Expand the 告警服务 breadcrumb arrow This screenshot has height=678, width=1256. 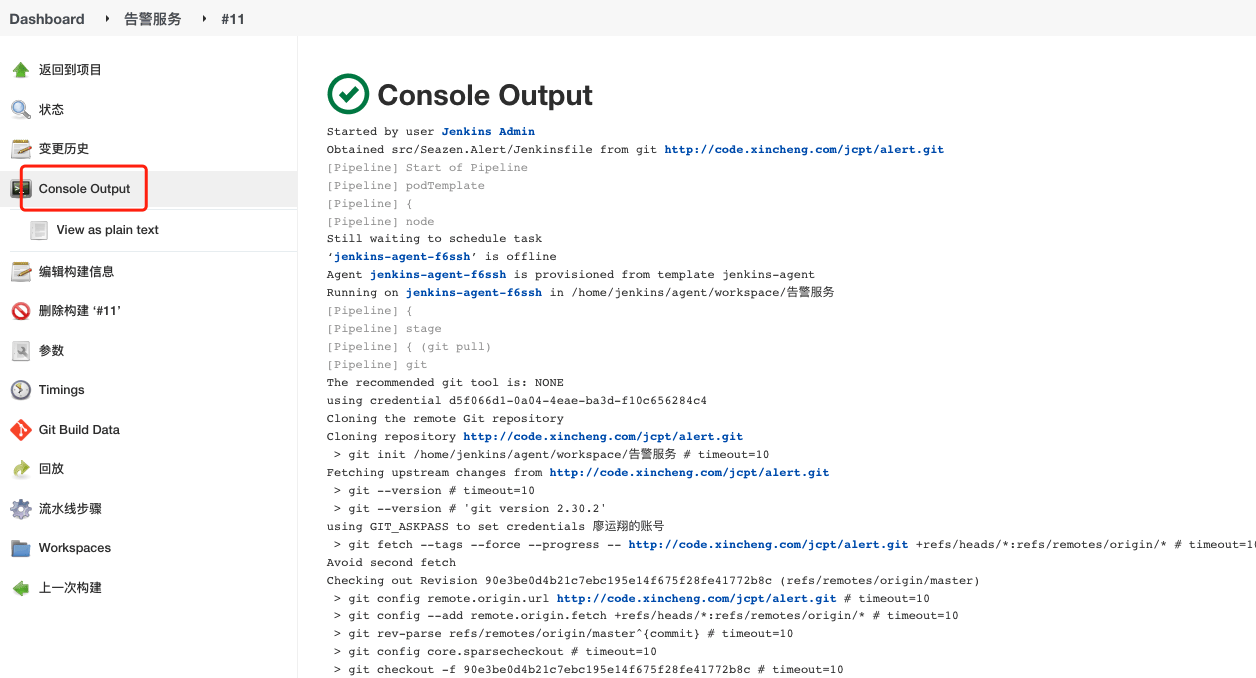pos(204,19)
